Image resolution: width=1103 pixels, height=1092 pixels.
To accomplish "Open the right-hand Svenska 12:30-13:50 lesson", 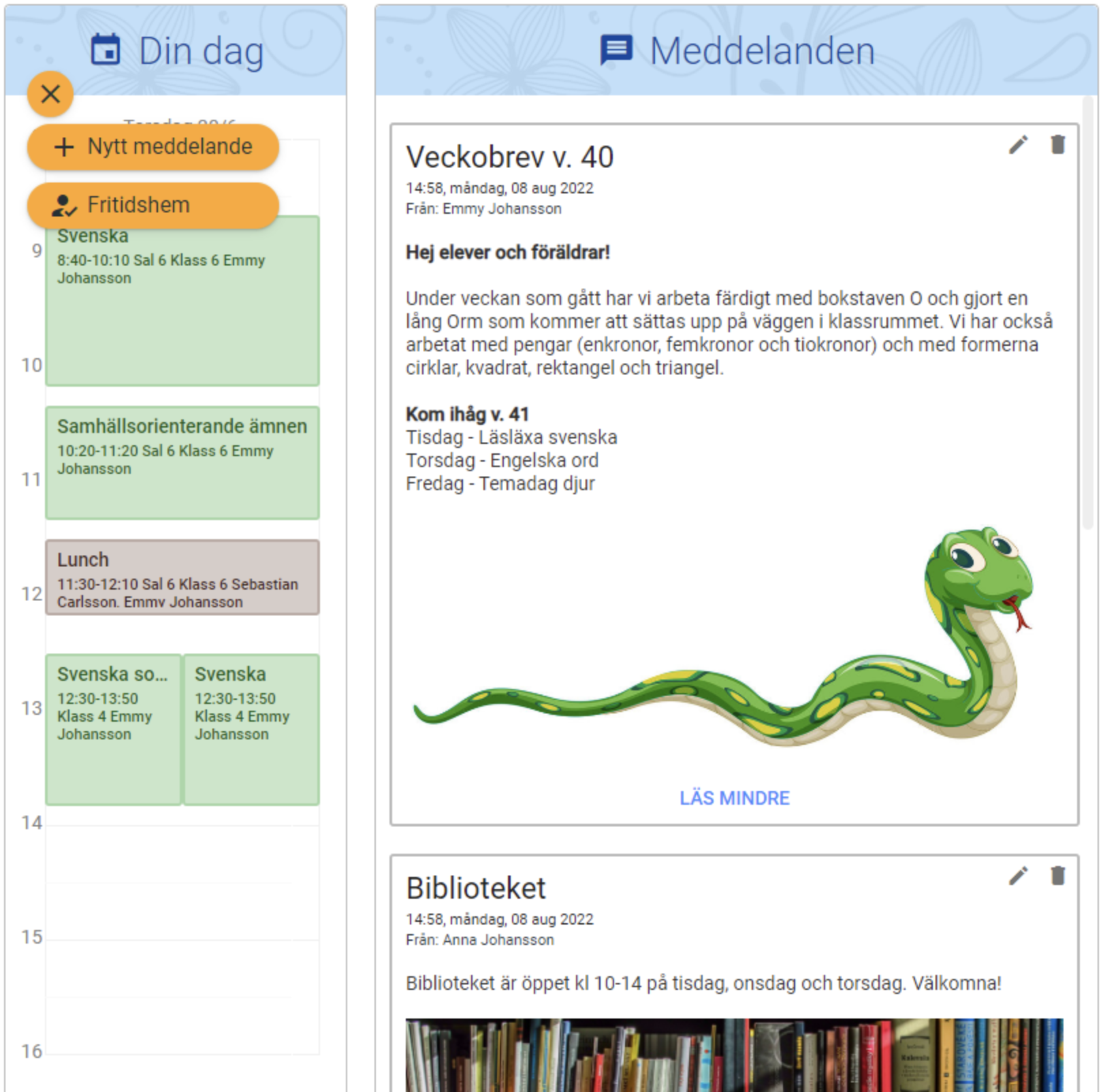I will click(x=251, y=730).
